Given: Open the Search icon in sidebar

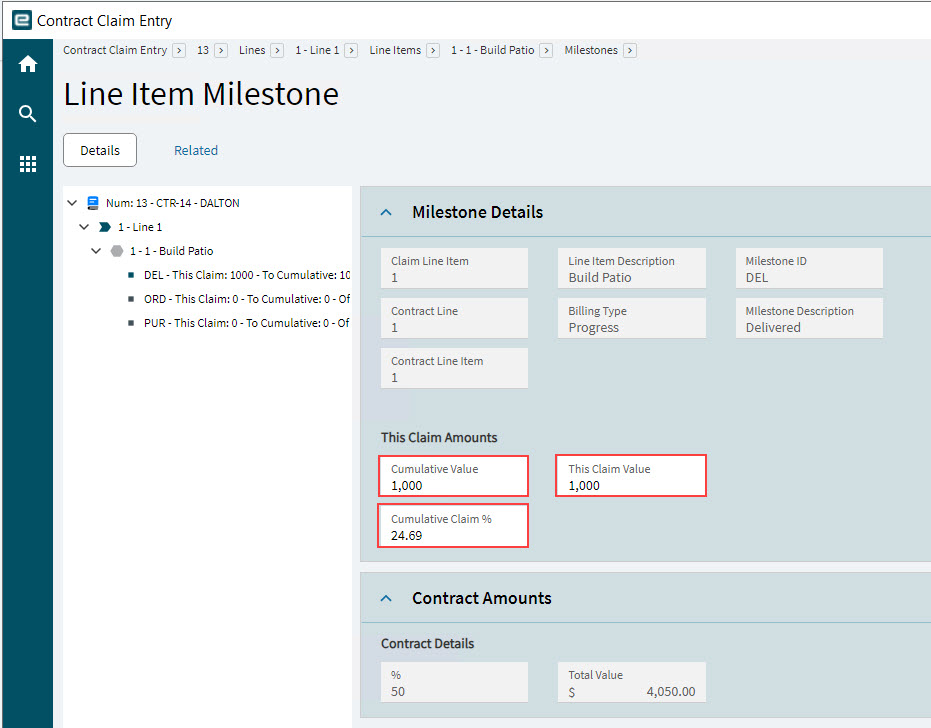Looking at the screenshot, I should (27, 113).
